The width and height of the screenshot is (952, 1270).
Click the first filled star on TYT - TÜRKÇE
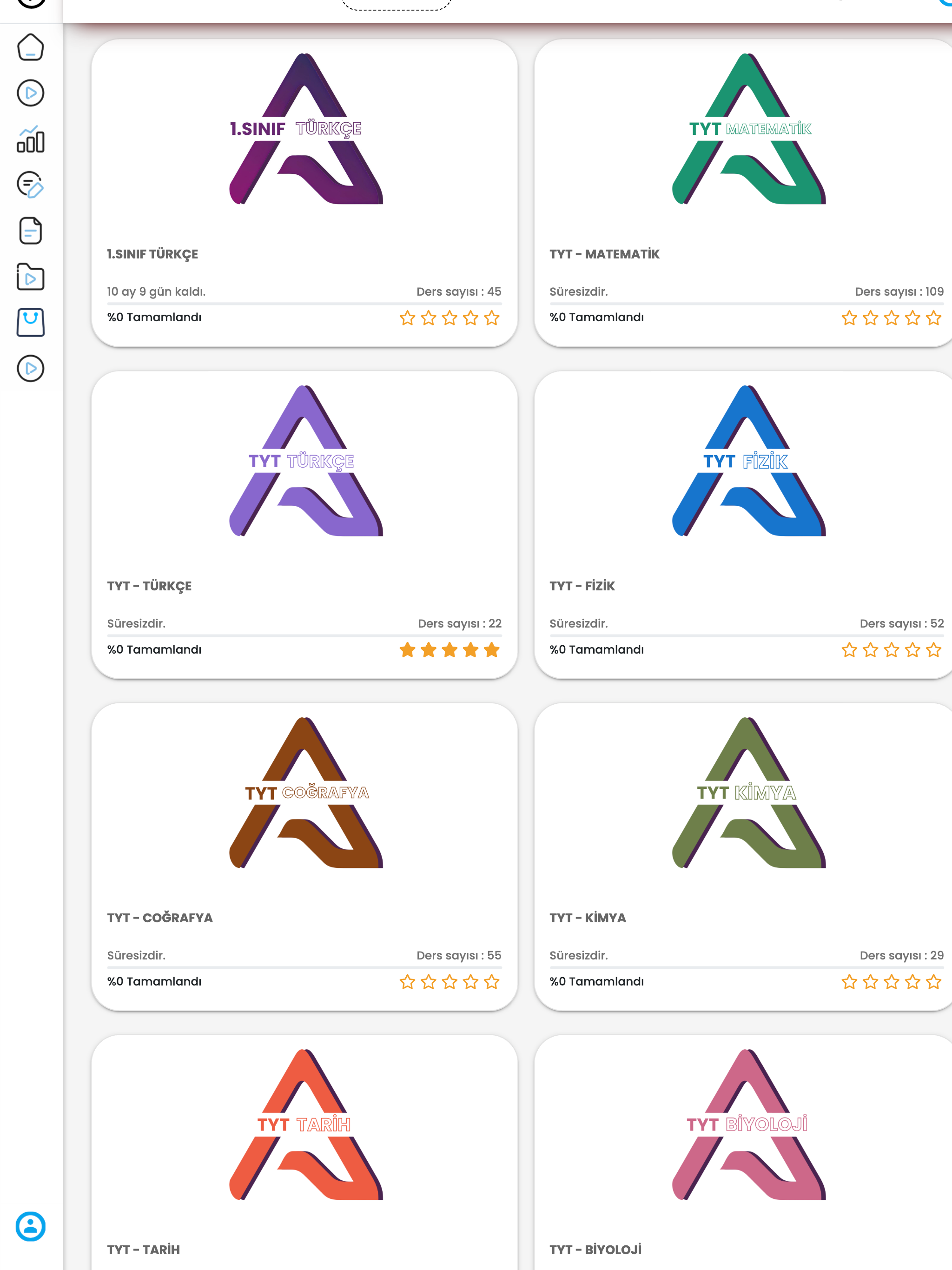tap(407, 650)
